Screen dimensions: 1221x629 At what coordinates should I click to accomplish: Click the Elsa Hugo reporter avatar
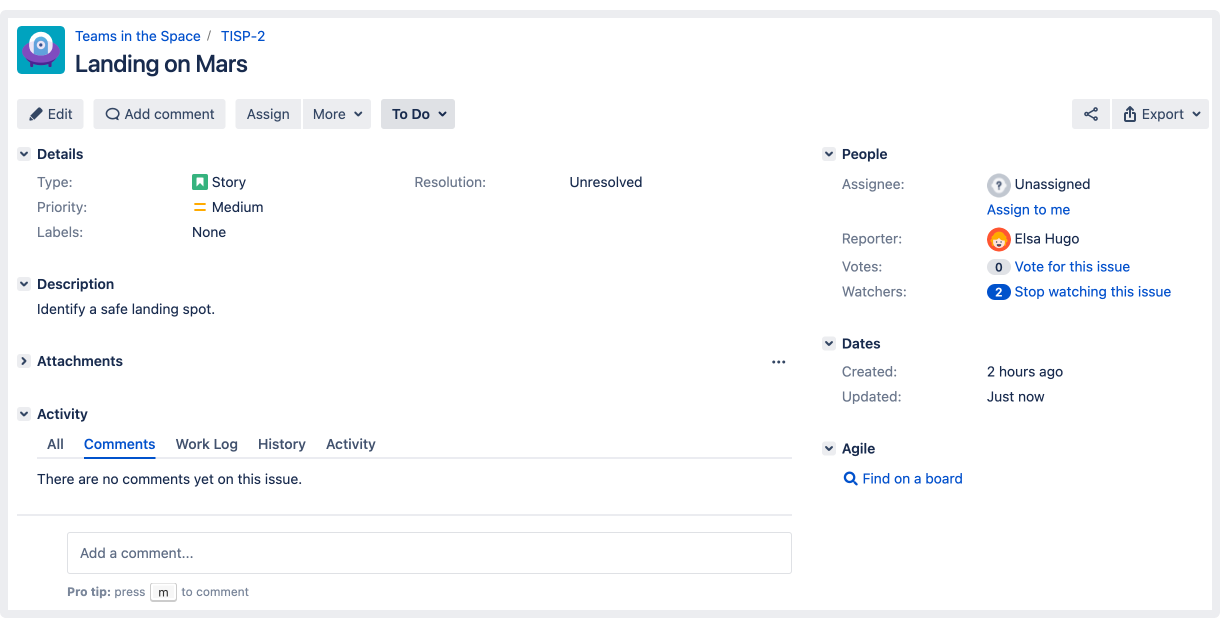point(998,239)
